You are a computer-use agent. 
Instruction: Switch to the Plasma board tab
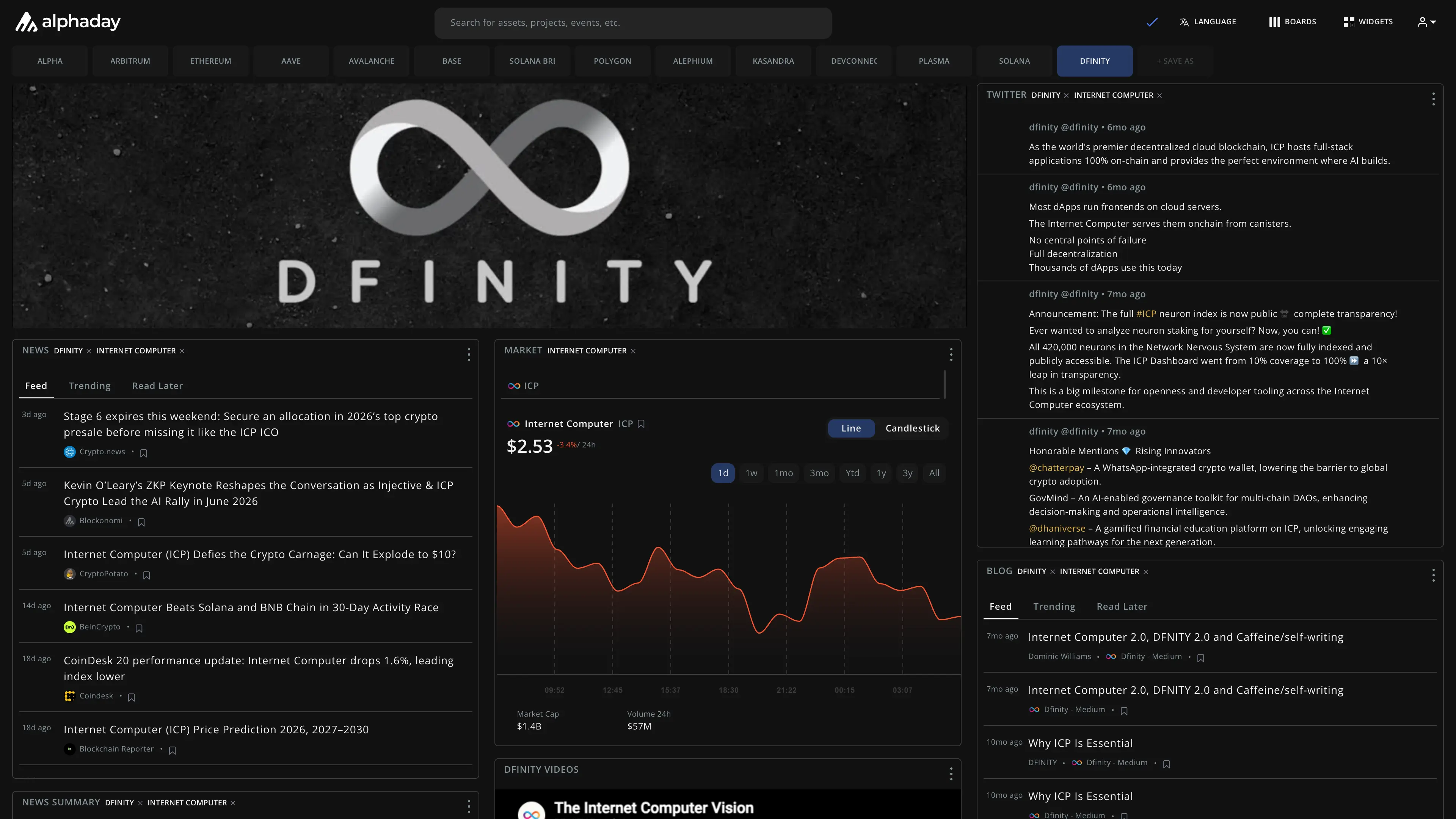(934, 61)
